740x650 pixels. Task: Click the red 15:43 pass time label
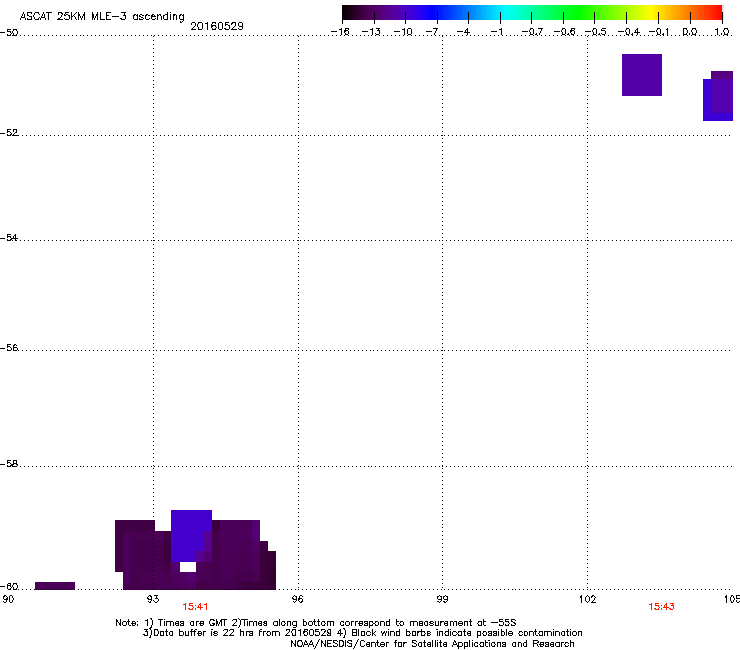pos(661,607)
